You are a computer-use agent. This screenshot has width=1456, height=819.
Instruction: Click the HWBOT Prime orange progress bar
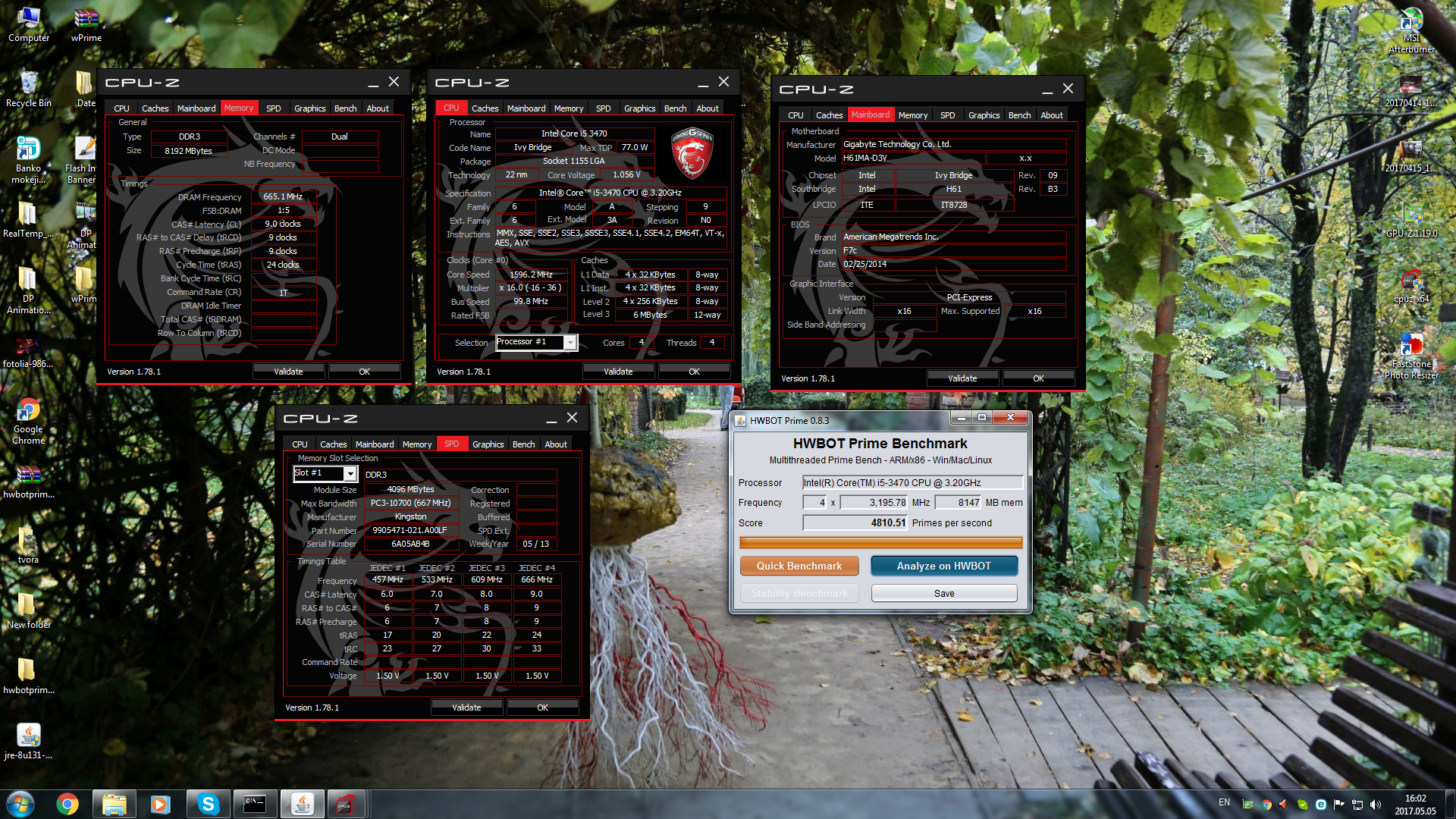click(x=880, y=542)
